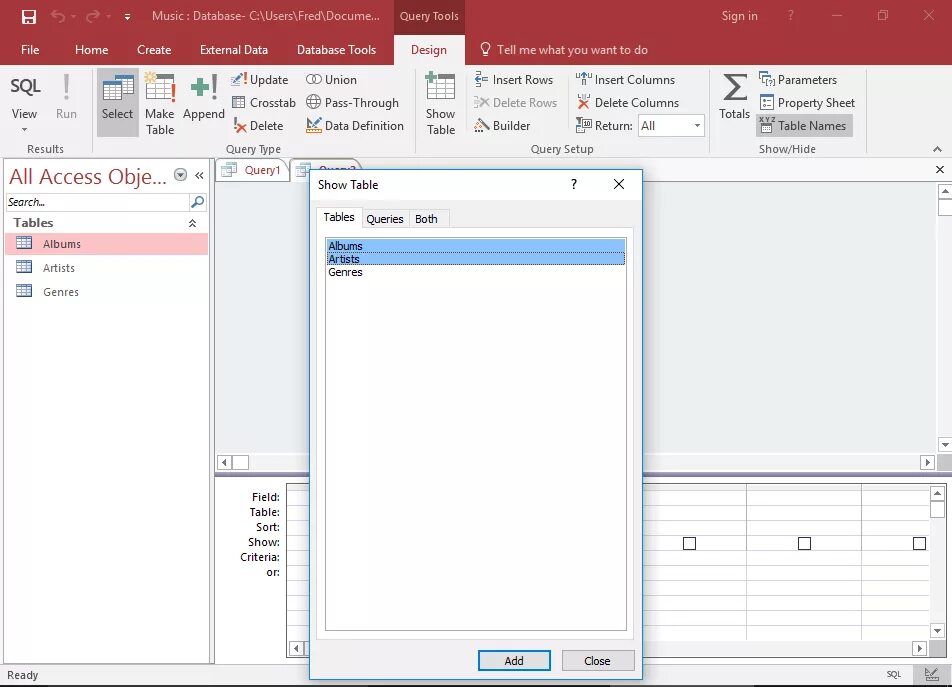Collapse the ribbon

tap(937, 149)
